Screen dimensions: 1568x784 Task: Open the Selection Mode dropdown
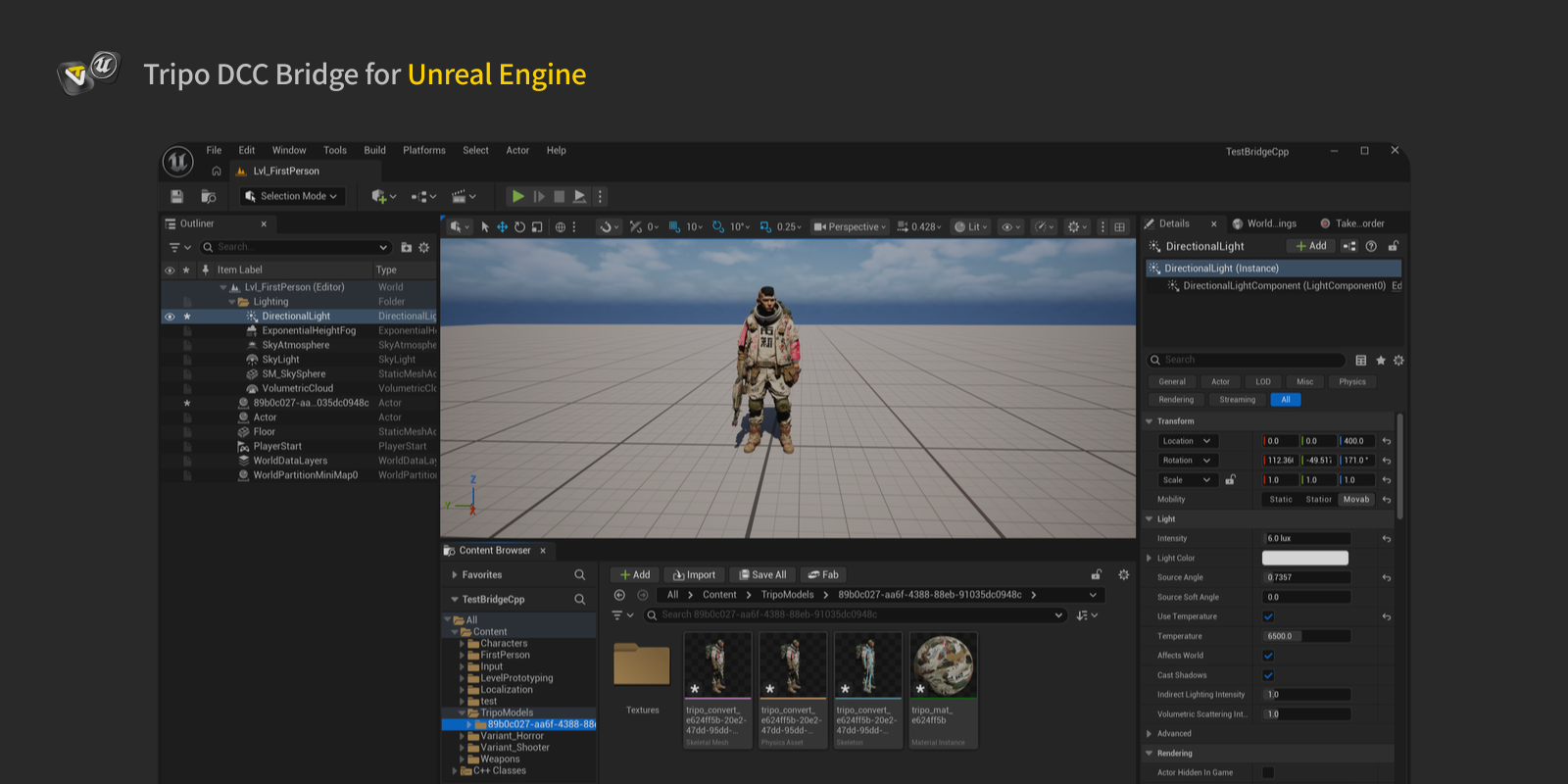click(x=293, y=197)
